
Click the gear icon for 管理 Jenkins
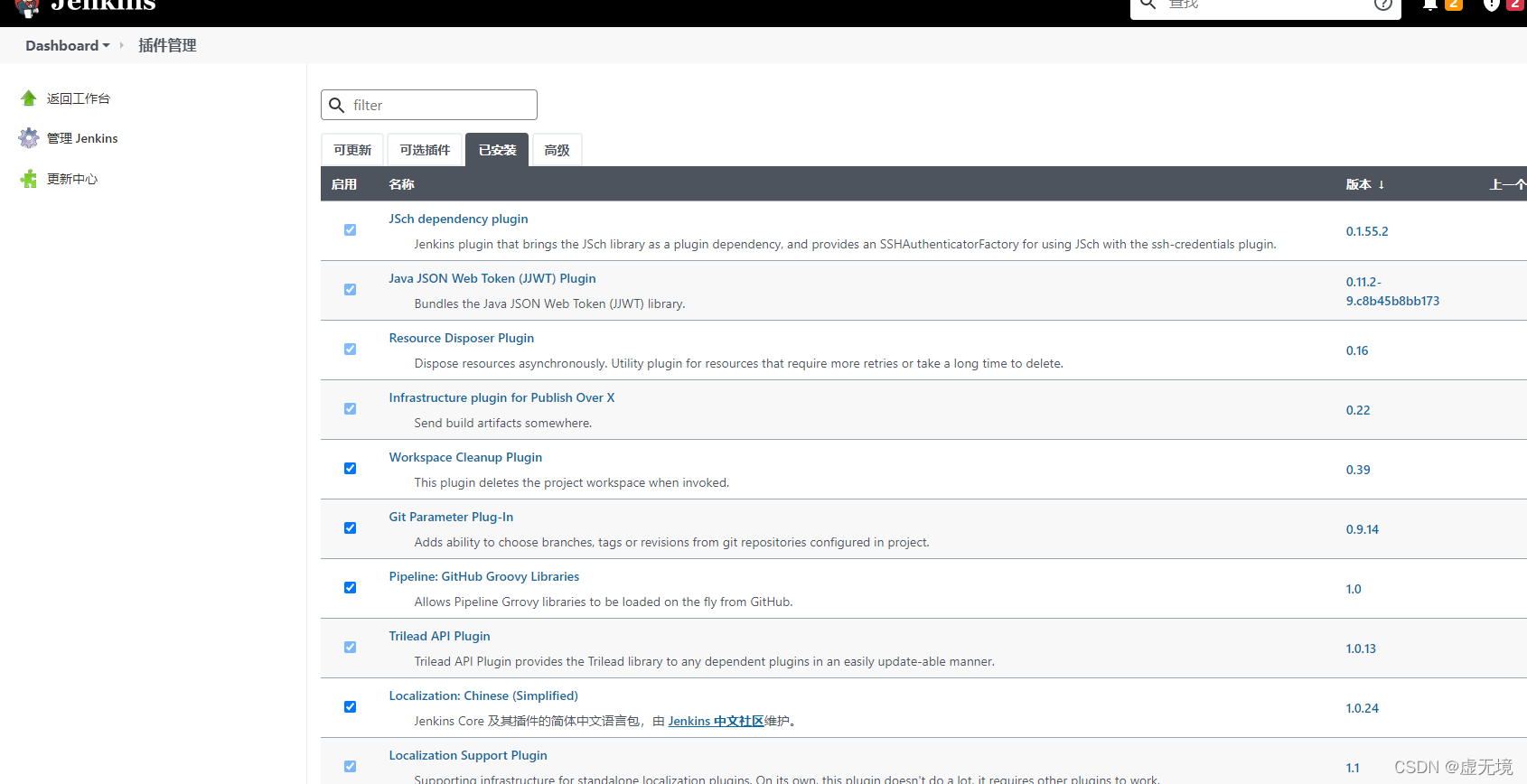[x=29, y=138]
